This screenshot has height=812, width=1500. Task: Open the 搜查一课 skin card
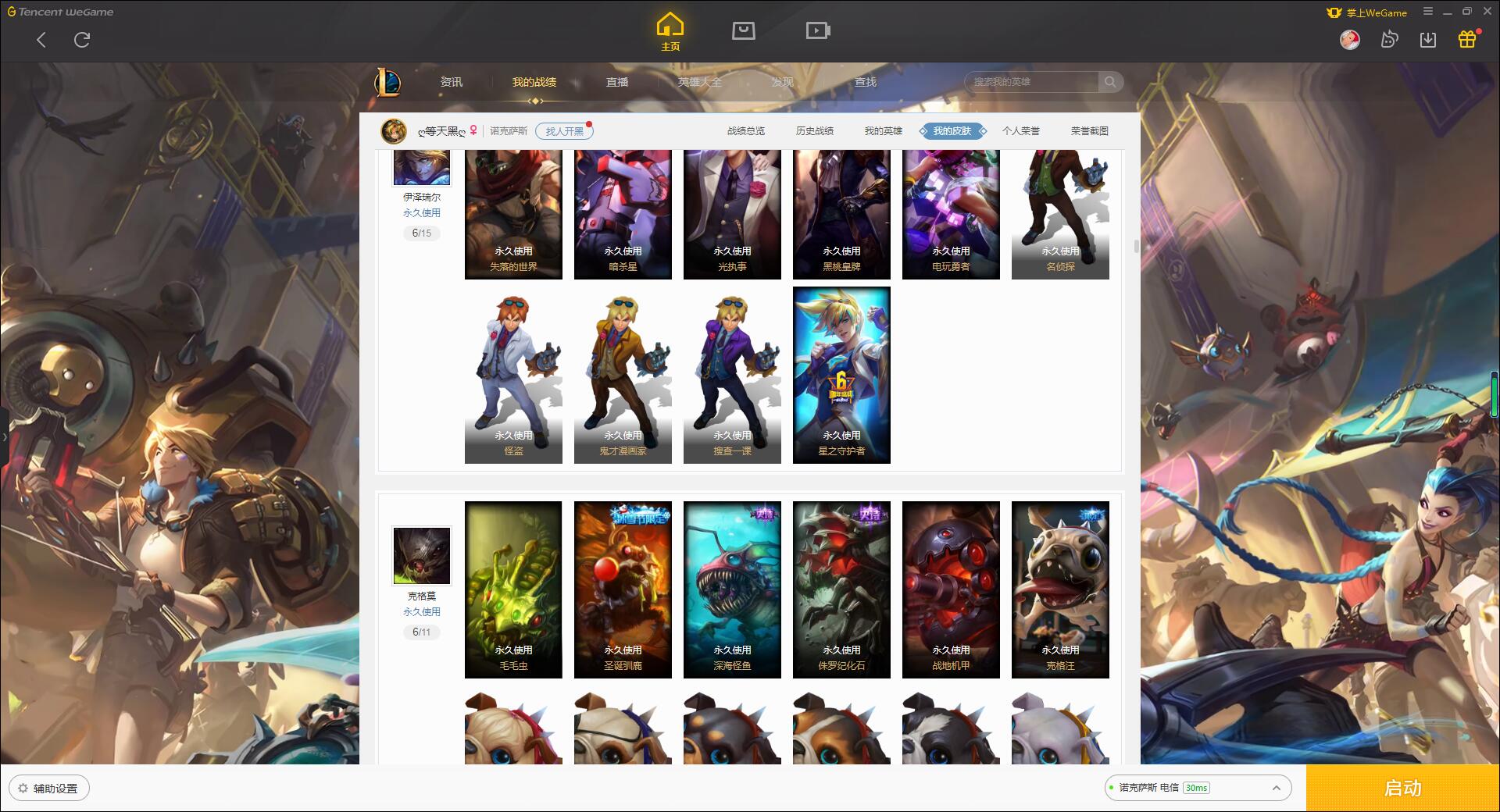732,375
